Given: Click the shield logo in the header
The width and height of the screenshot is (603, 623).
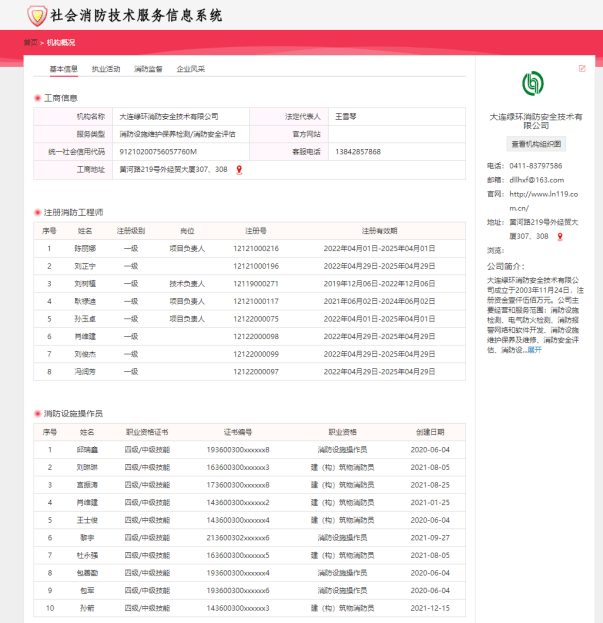Looking at the screenshot, I should [37, 16].
